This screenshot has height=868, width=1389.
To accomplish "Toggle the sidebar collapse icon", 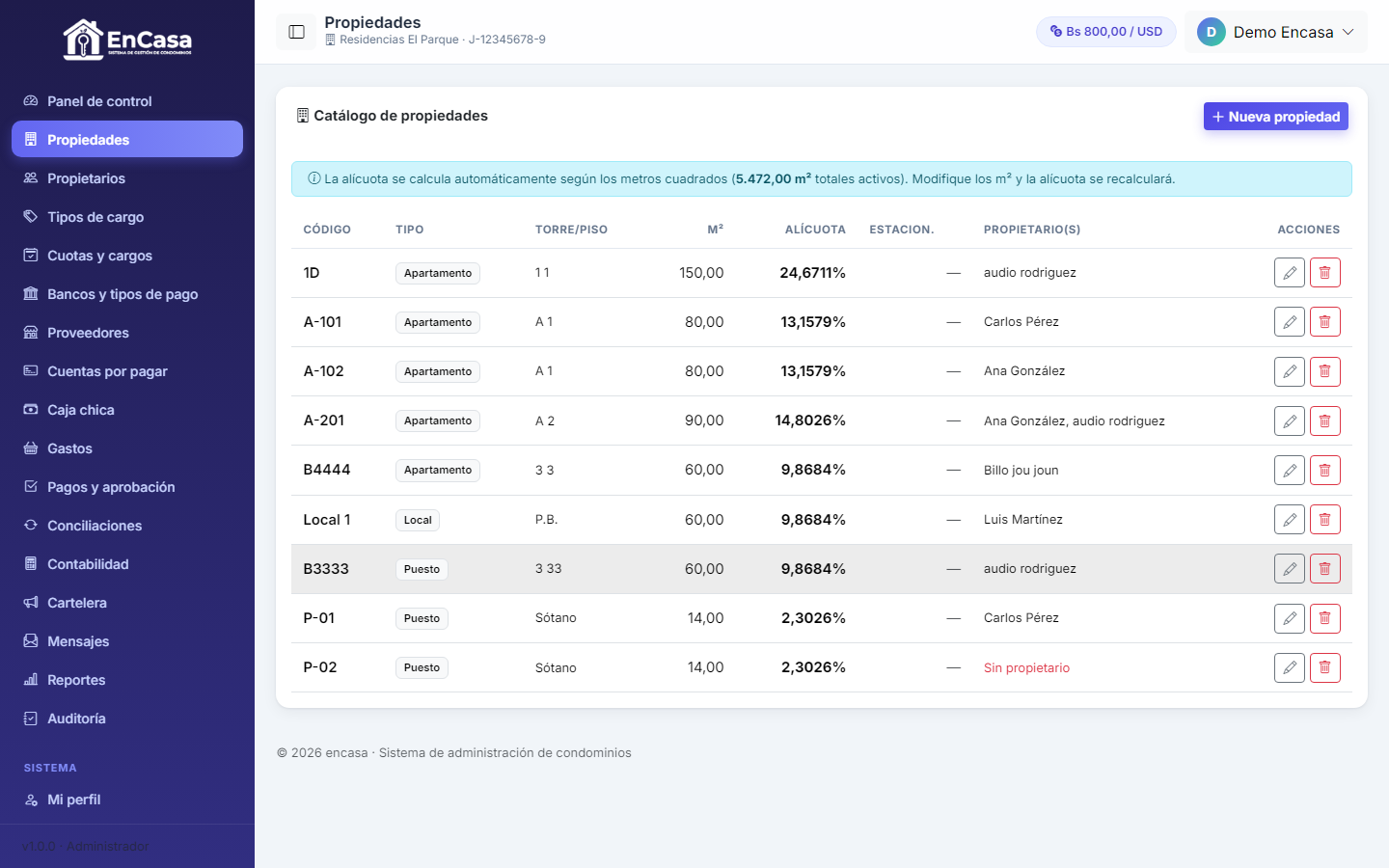I will coord(296,32).
